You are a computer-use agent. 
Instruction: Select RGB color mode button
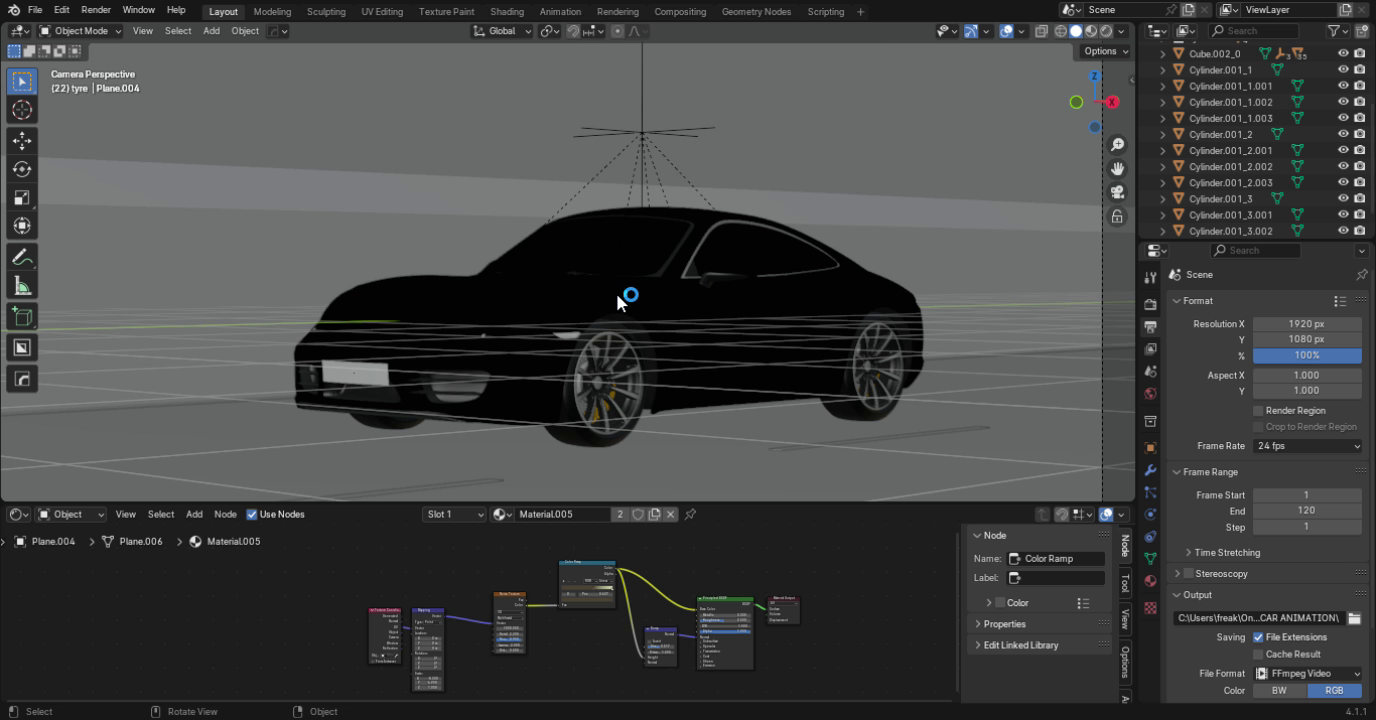pyautogui.click(x=1335, y=690)
